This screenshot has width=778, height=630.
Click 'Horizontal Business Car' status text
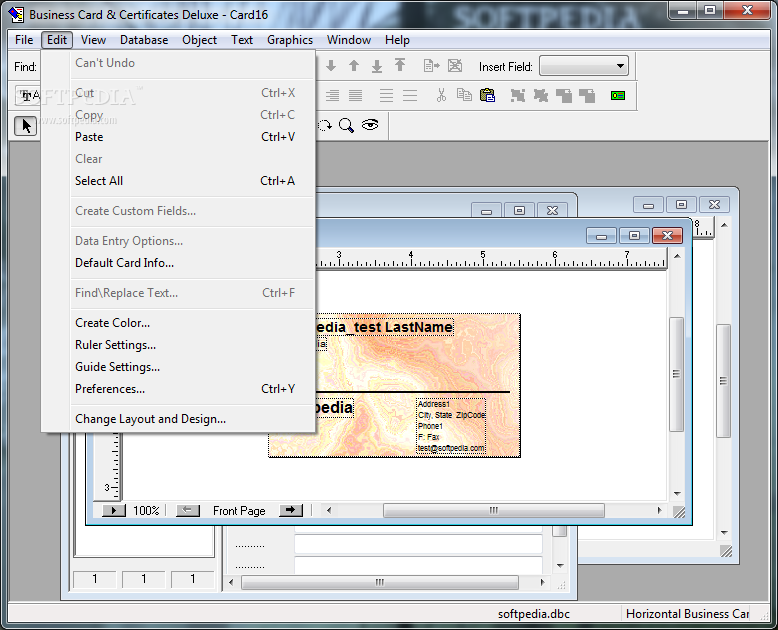[687, 614]
